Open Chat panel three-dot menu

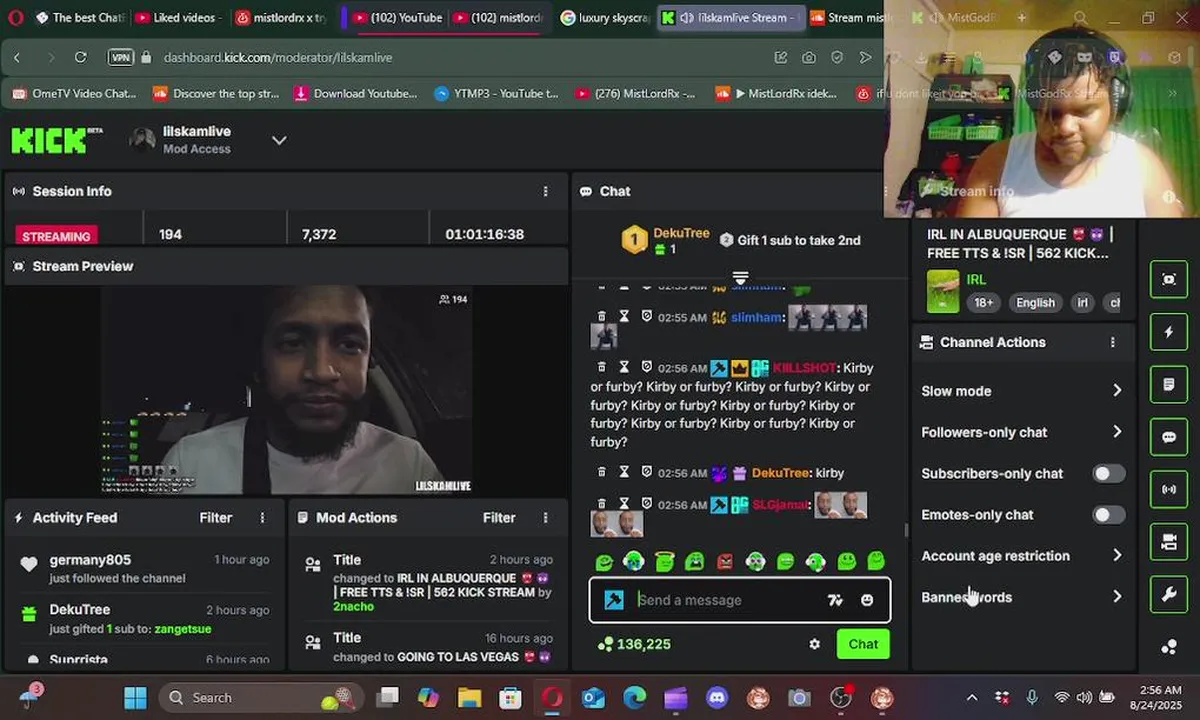coord(886,191)
